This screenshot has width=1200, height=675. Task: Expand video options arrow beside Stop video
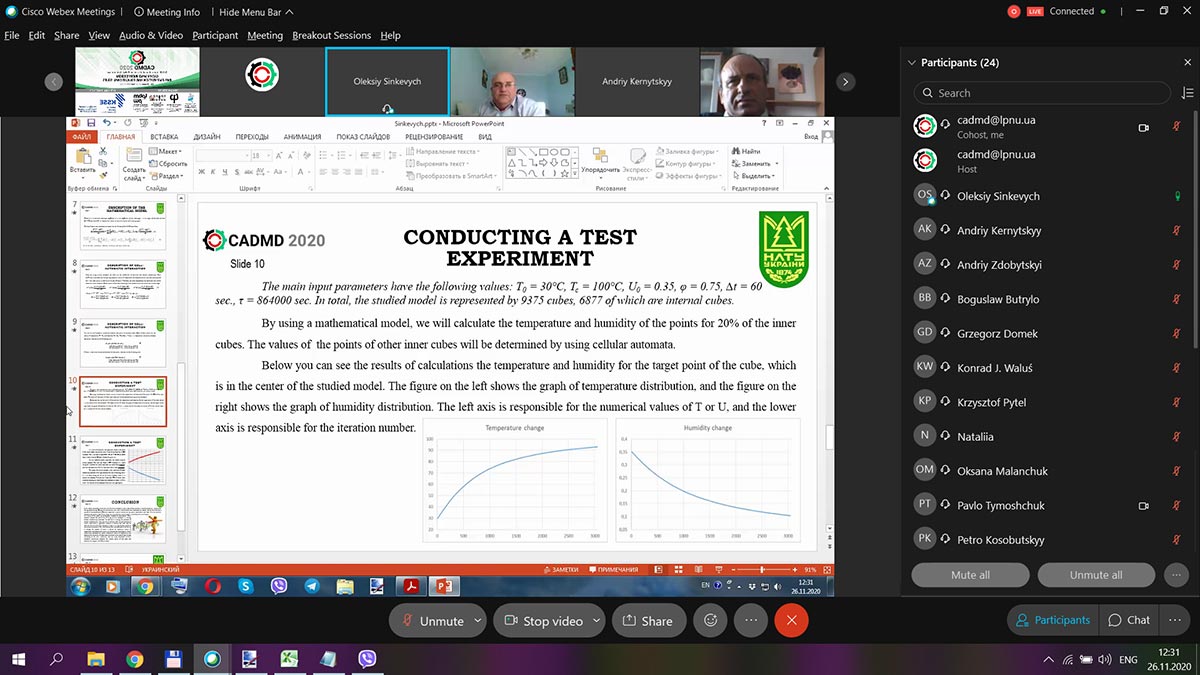pos(596,620)
